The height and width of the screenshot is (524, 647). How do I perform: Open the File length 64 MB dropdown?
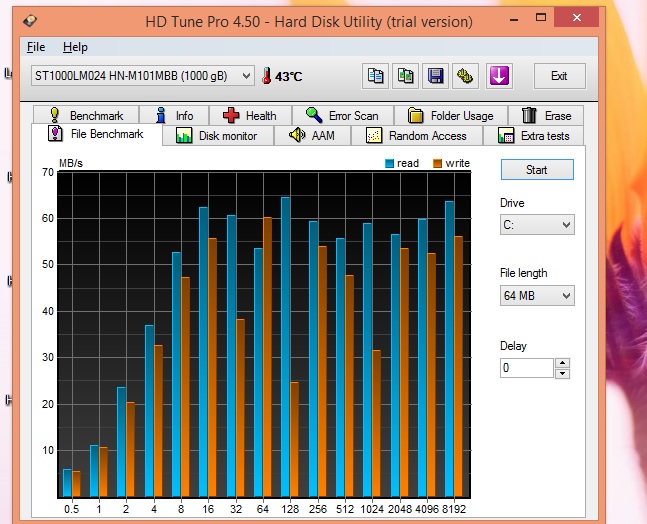537,295
